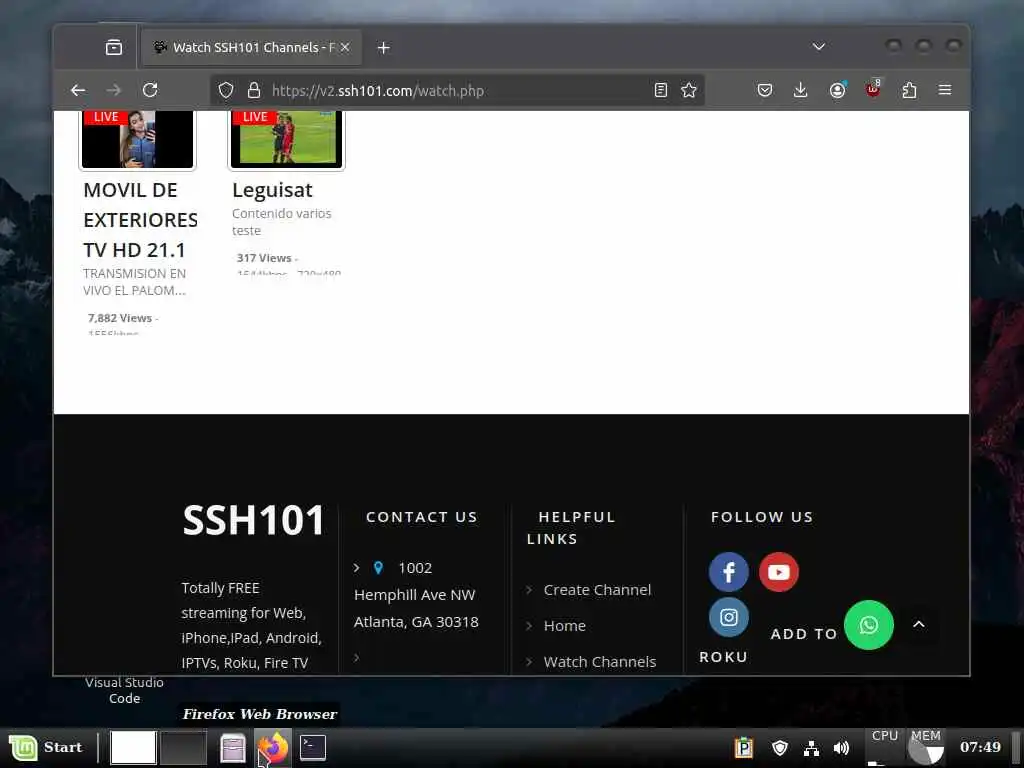Click the '317 Views' text
1024x768 pixels.
click(x=264, y=258)
